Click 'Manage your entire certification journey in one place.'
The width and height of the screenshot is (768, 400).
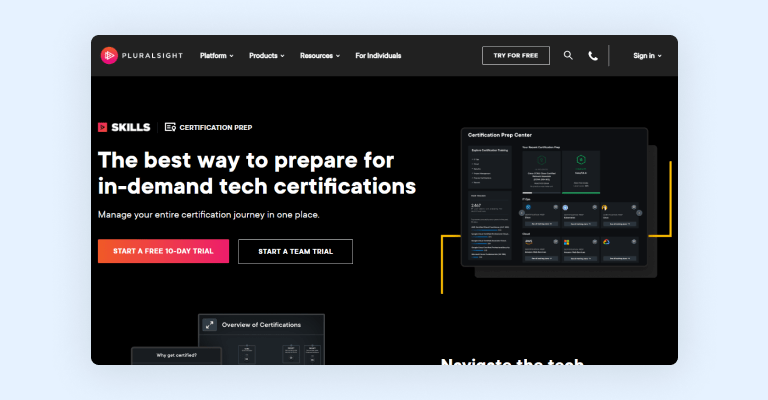209,214
